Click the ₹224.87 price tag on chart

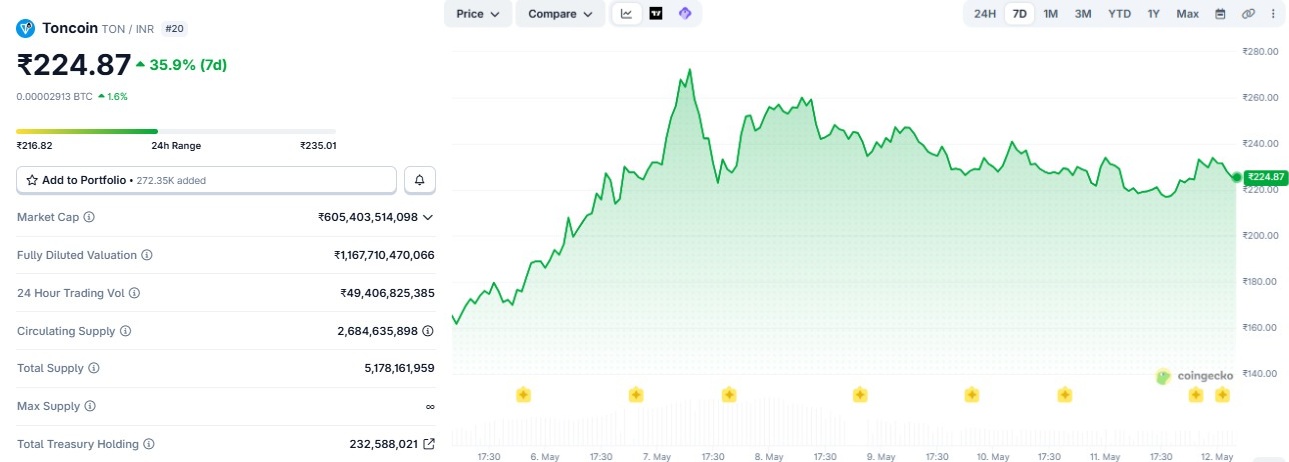click(x=1265, y=177)
